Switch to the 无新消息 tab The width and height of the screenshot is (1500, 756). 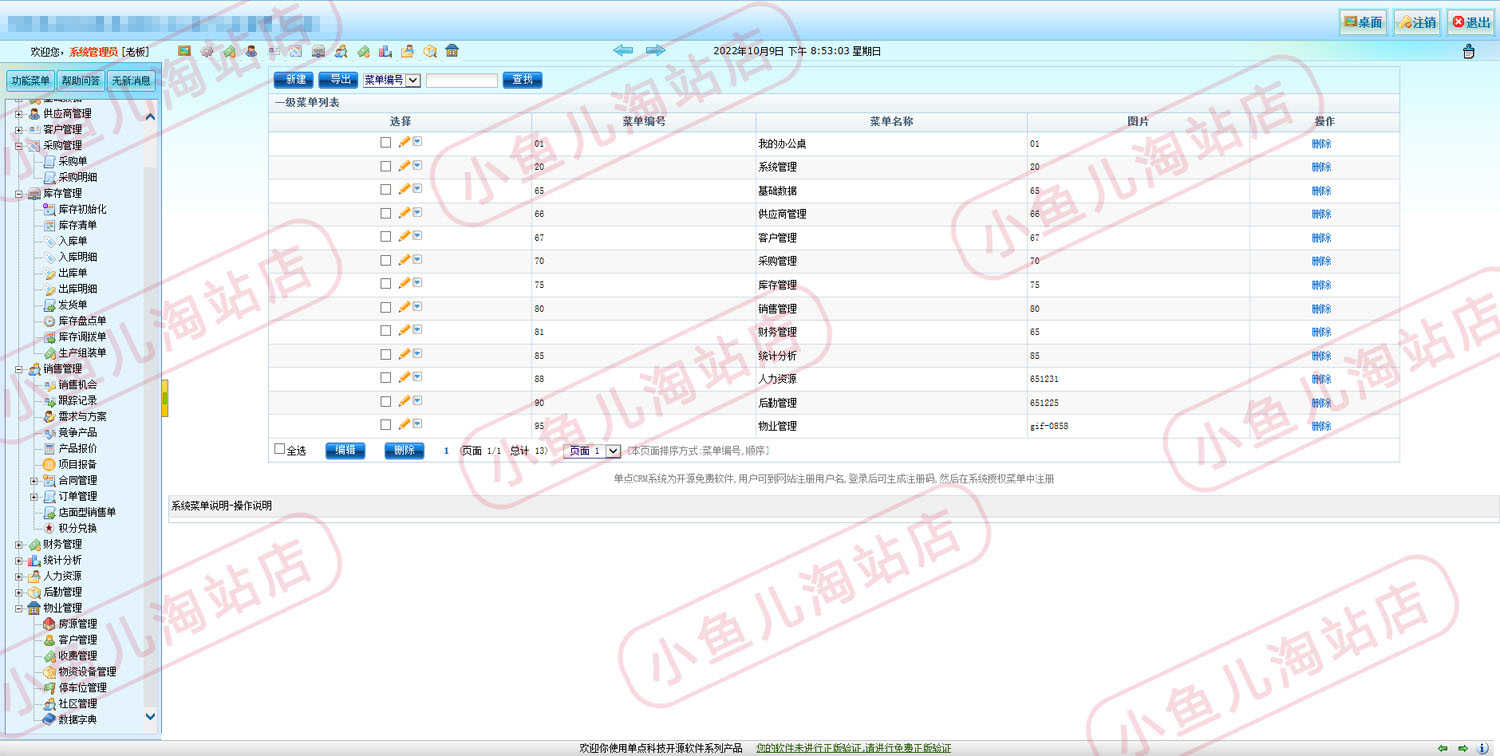(131, 81)
